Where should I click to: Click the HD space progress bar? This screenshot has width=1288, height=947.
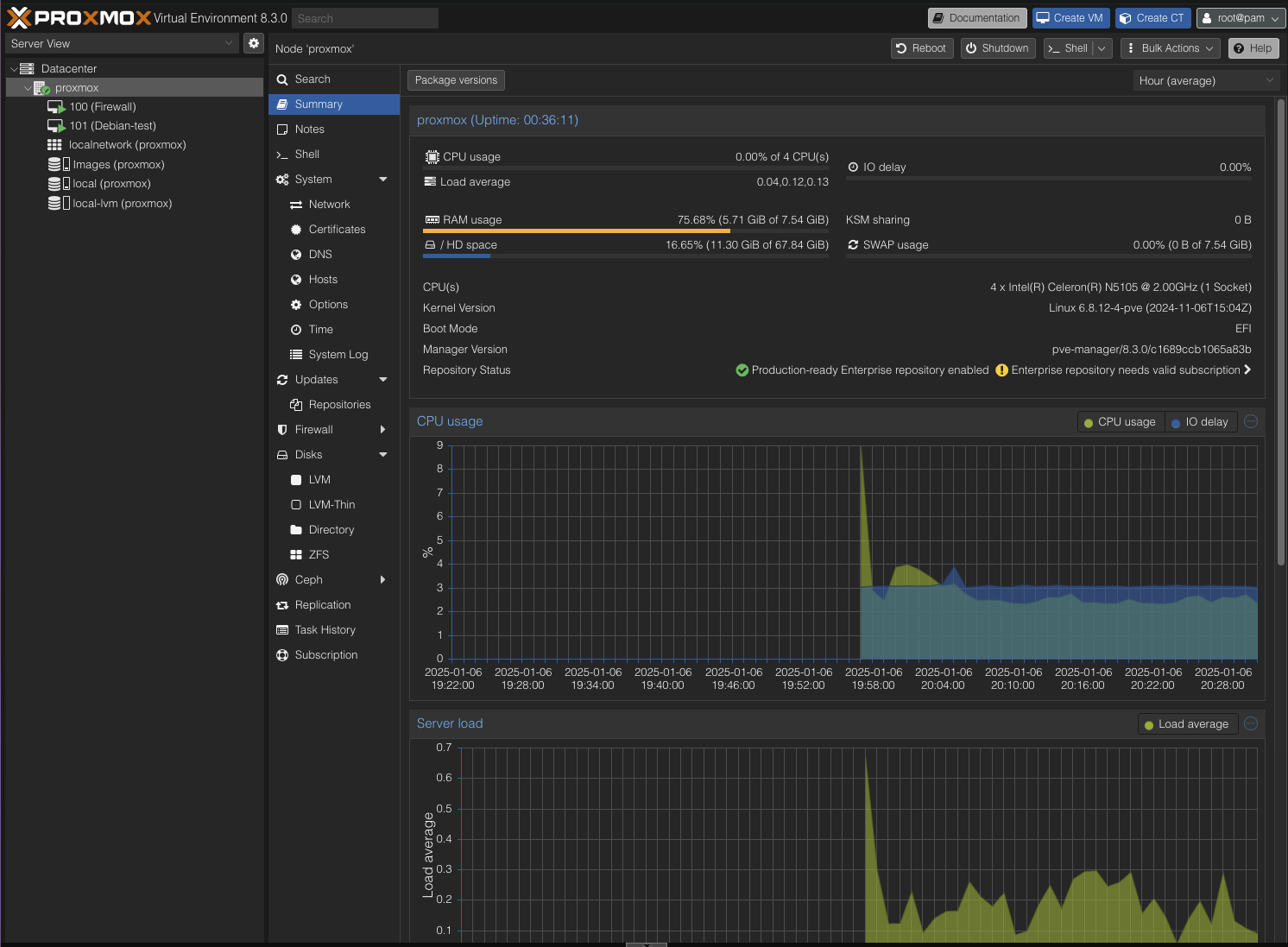pos(626,256)
